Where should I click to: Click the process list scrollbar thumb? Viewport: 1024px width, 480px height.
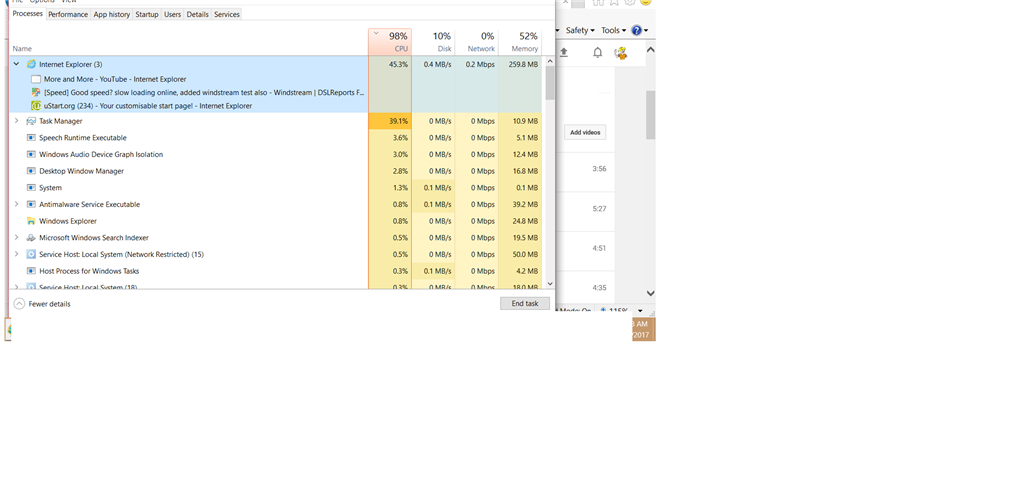coord(550,83)
